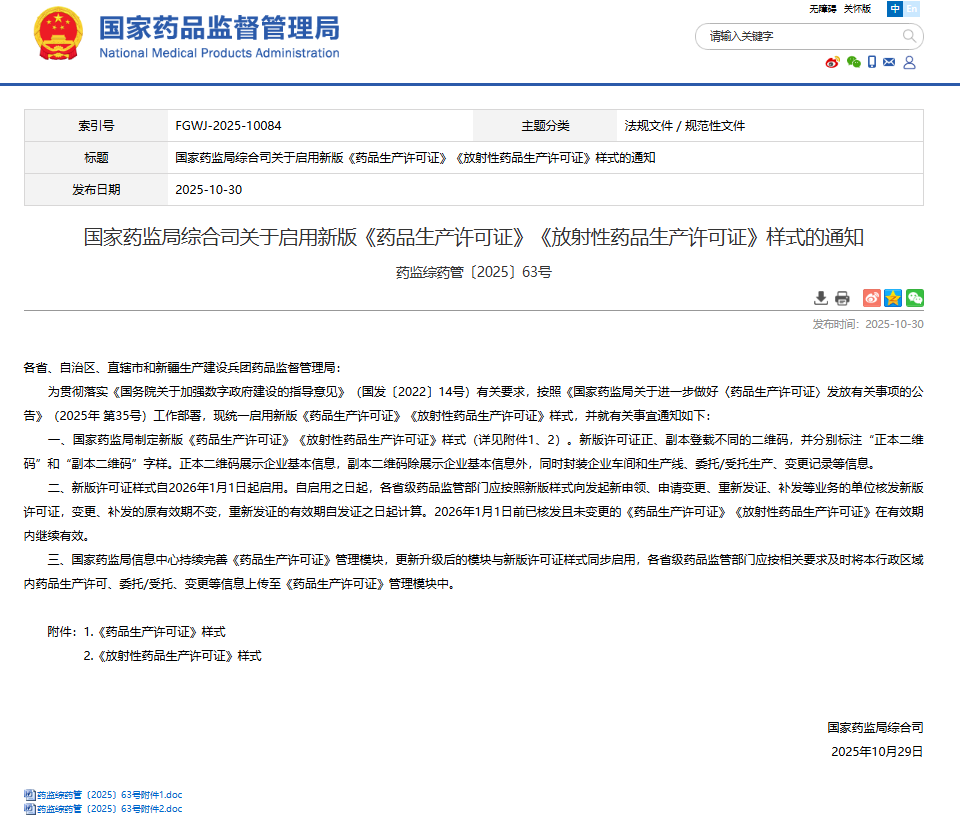Open 无障碍 accessibility mode
Screen dimensions: 960x830
(822, 9)
